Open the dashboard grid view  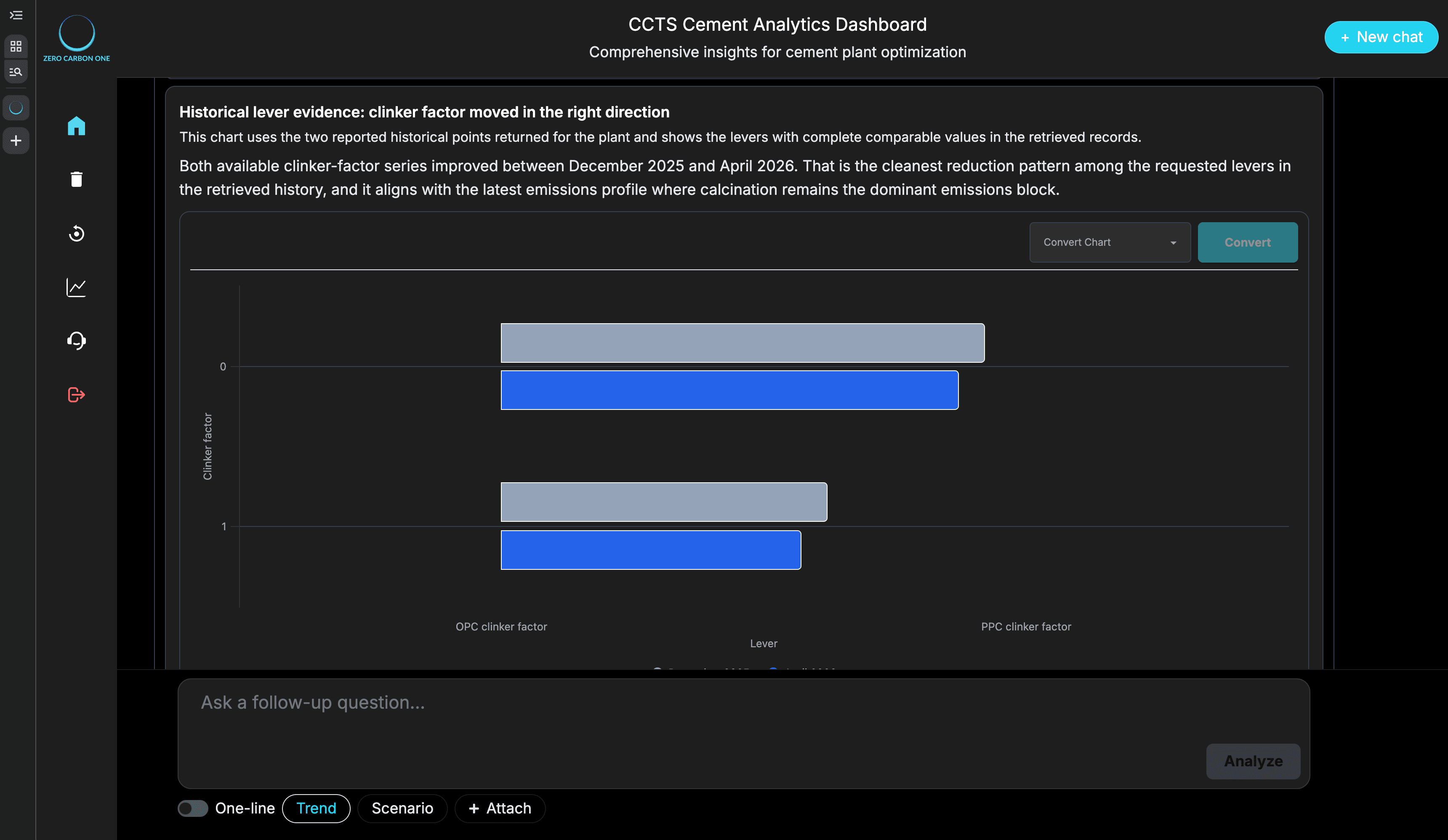pos(16,47)
